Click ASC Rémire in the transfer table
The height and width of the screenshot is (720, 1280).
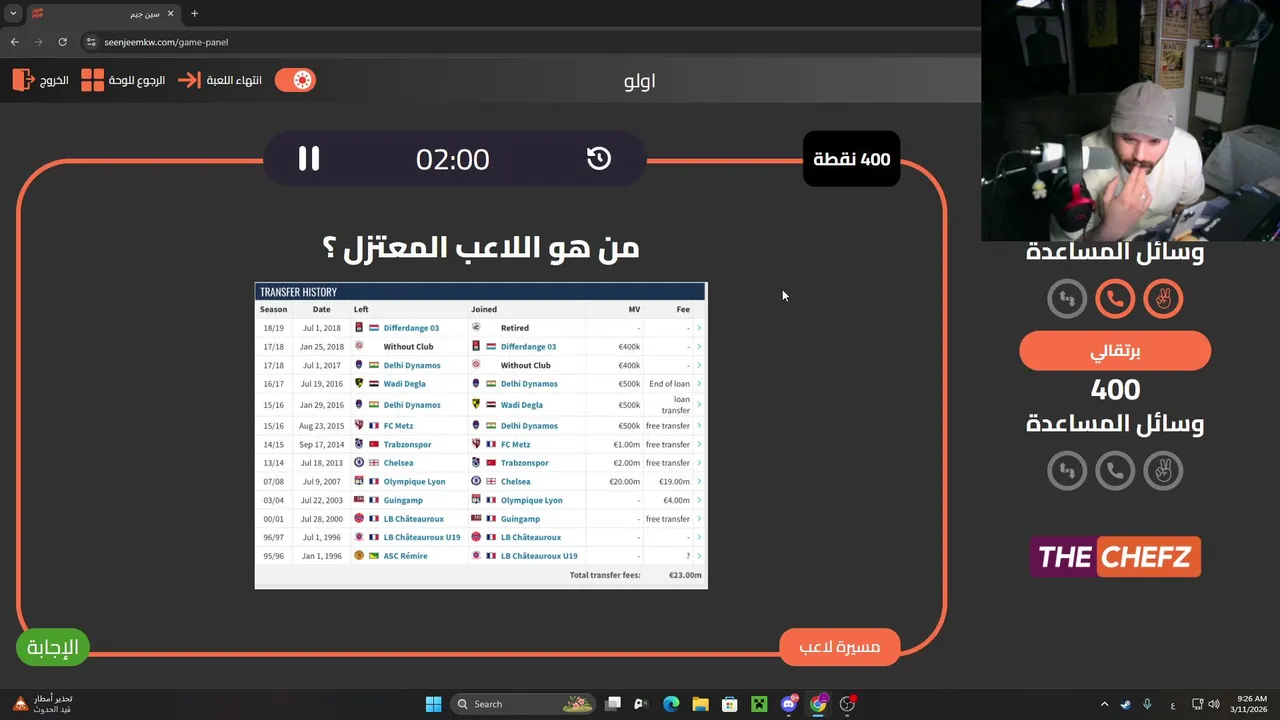pos(405,556)
